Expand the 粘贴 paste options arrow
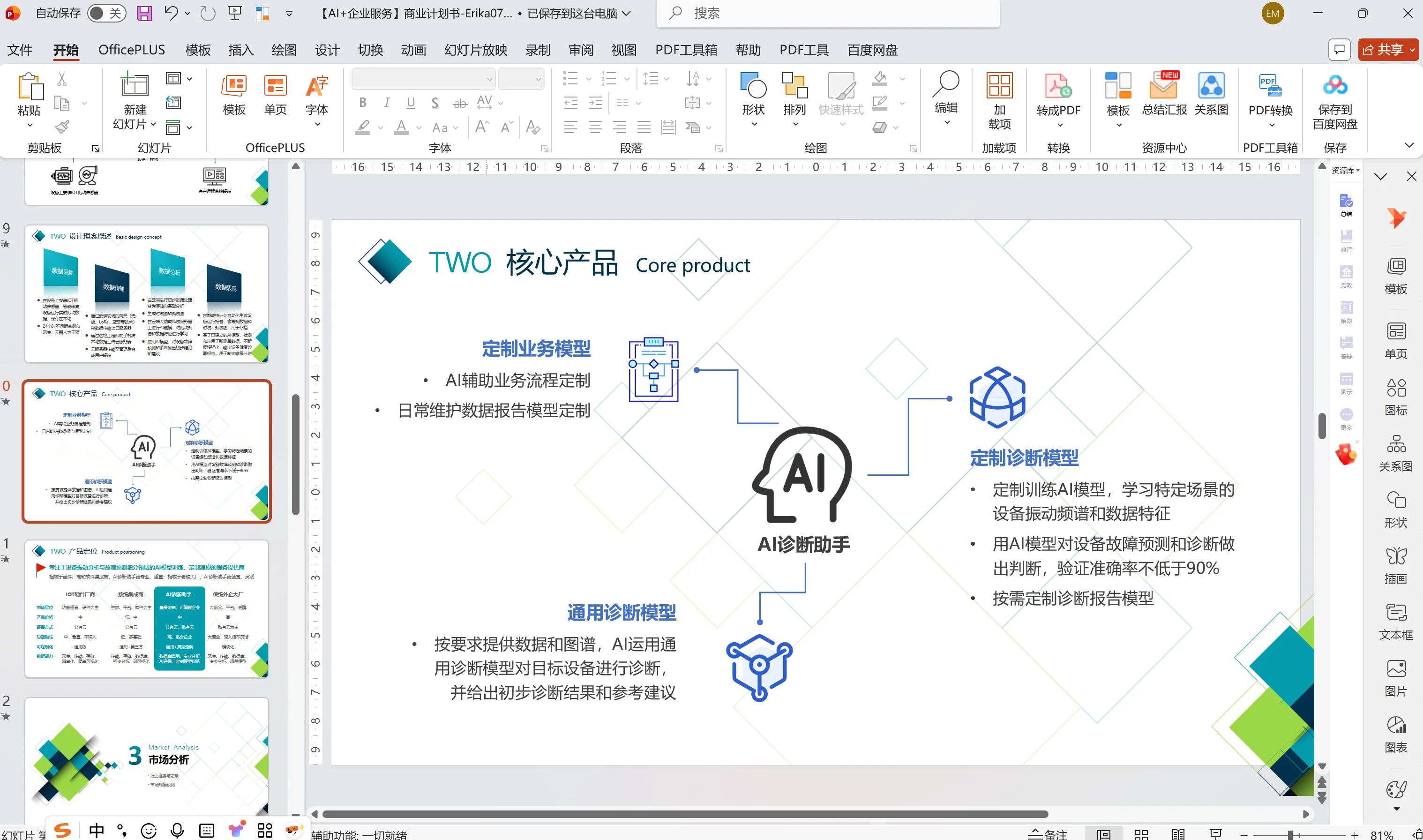1423x840 pixels. tap(30, 125)
